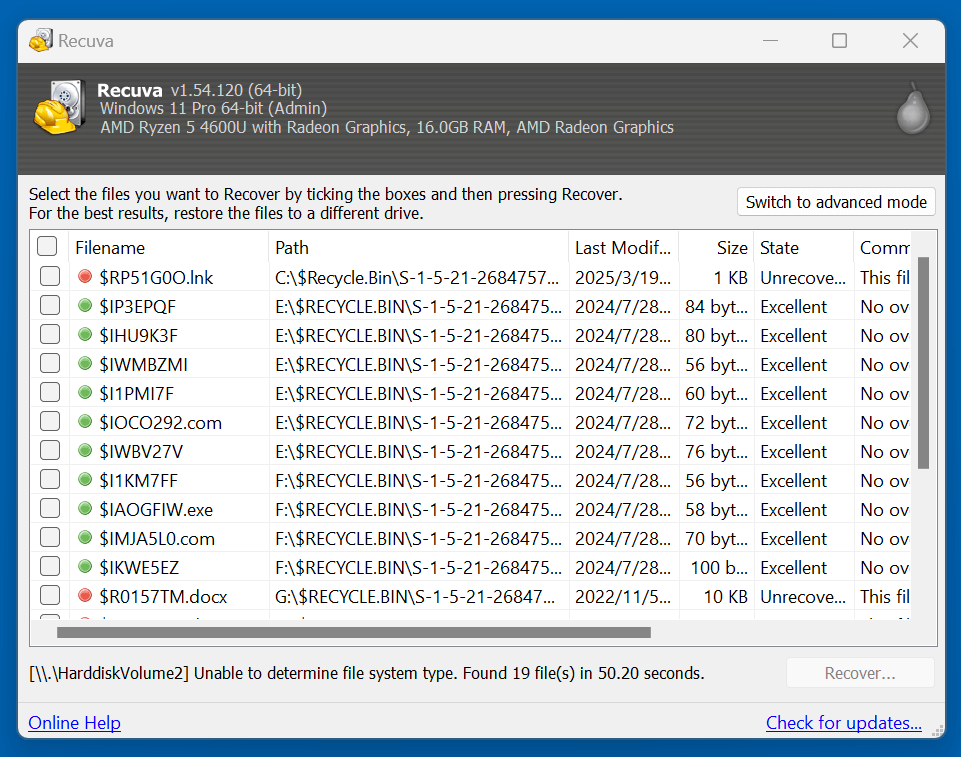961x757 pixels.
Task: Click the Recuva hard hat logo icon
Action: (58, 108)
